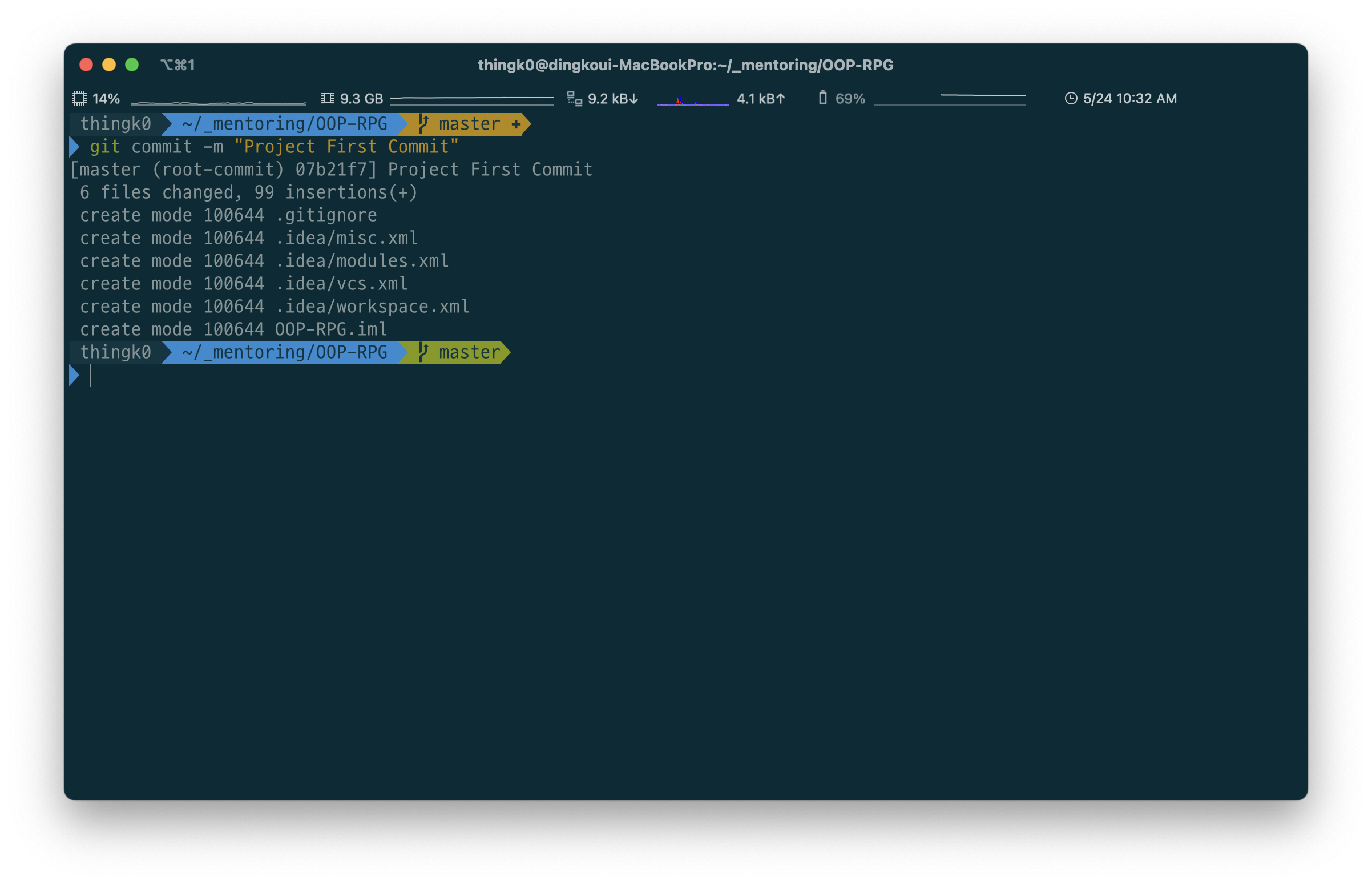Image resolution: width=1372 pixels, height=885 pixels.
Task: Click the OOP-RPG.iml filename in output
Action: pos(331,329)
